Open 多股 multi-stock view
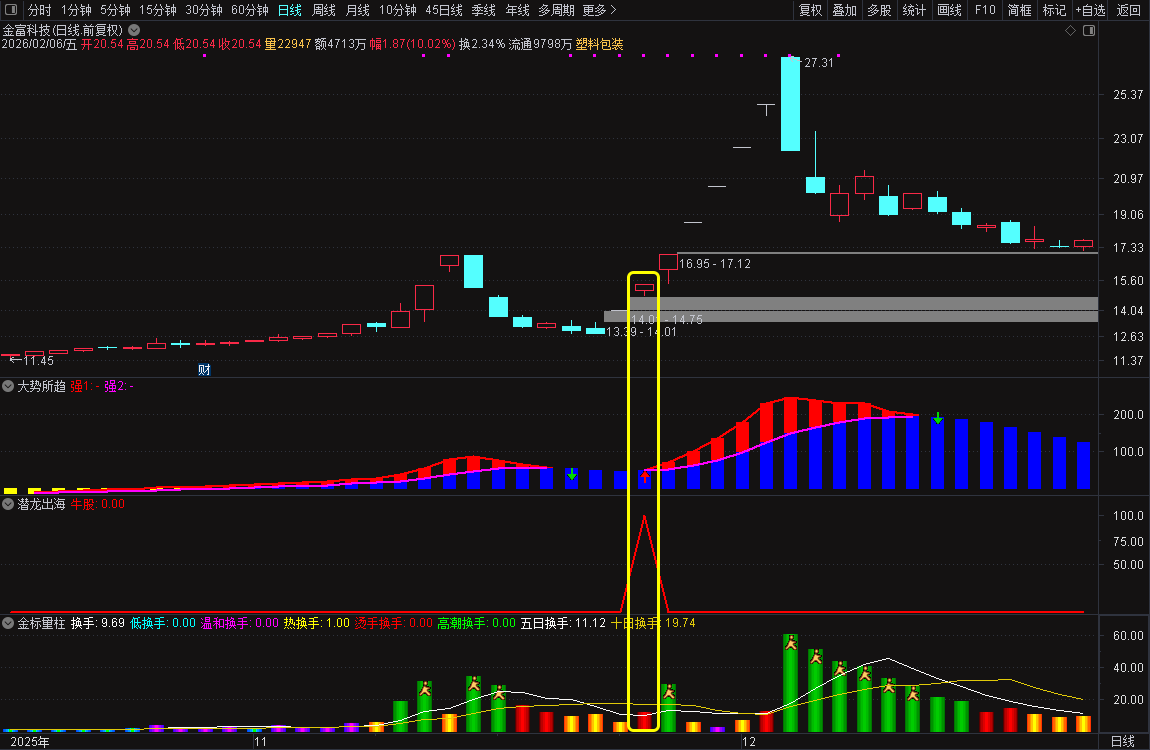The image size is (1150, 750). pyautogui.click(x=879, y=10)
